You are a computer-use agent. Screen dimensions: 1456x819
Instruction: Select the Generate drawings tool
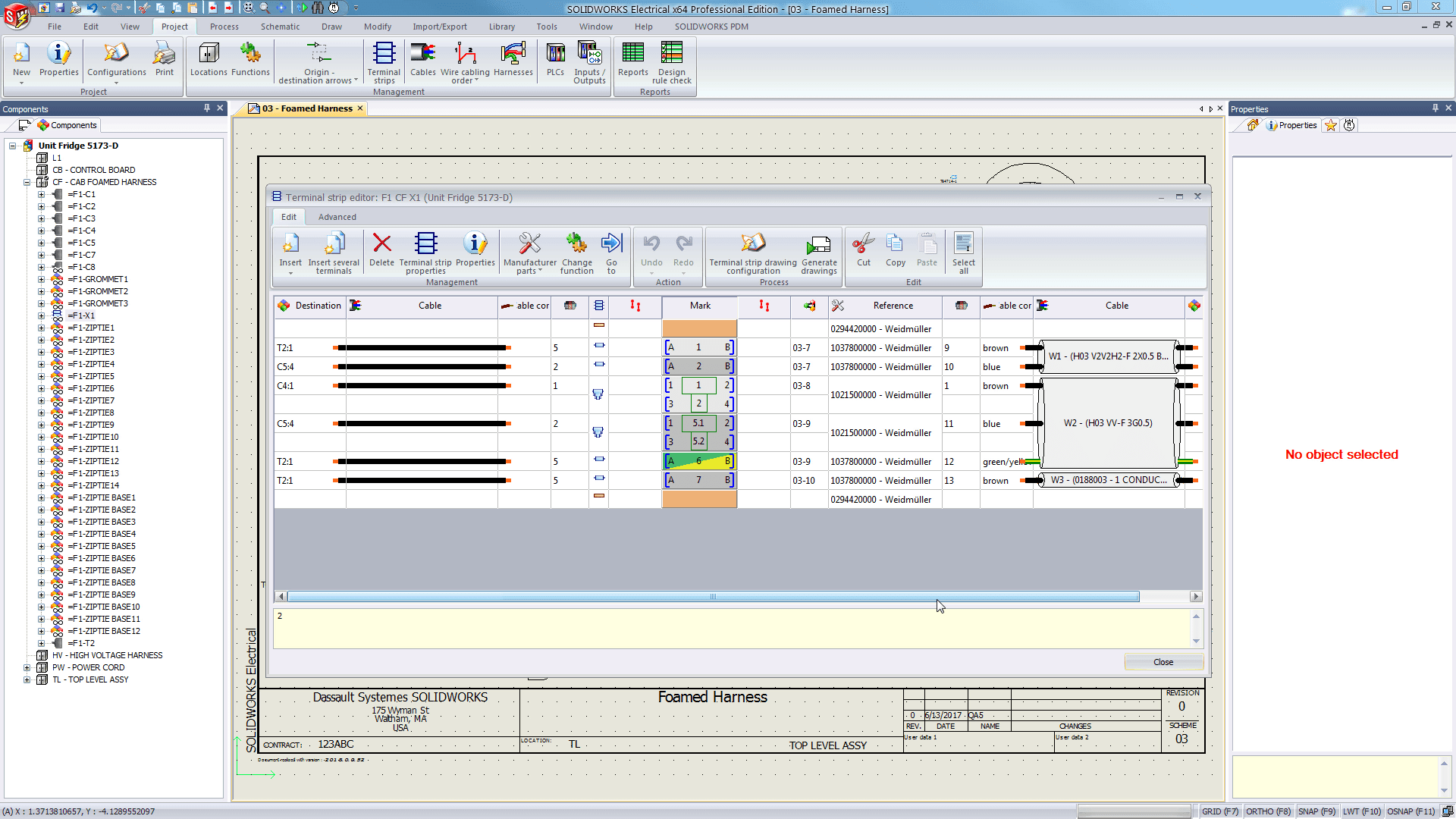819,251
